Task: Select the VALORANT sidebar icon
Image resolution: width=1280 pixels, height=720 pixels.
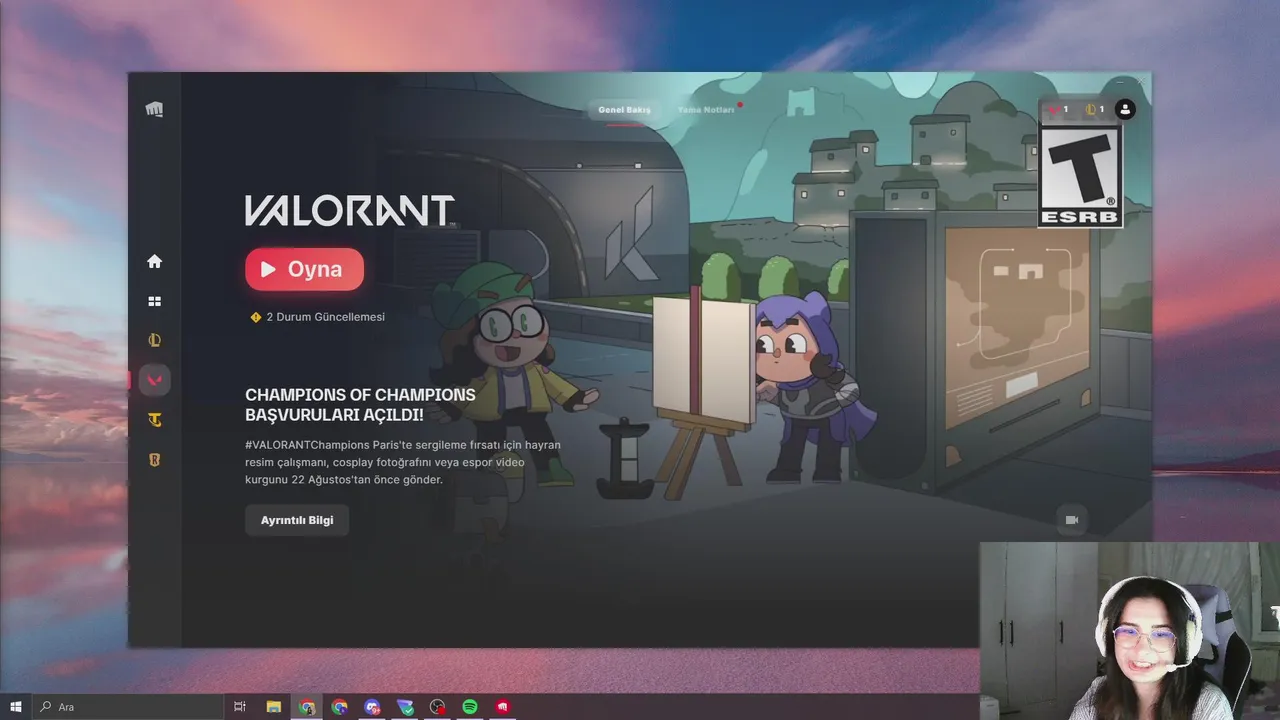Action: (154, 380)
